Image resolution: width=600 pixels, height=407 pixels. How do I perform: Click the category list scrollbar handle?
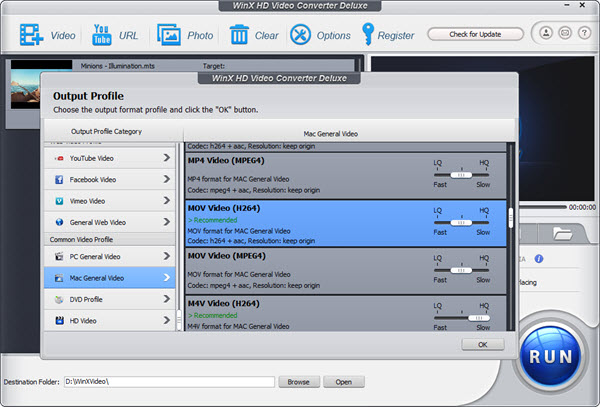point(178,318)
